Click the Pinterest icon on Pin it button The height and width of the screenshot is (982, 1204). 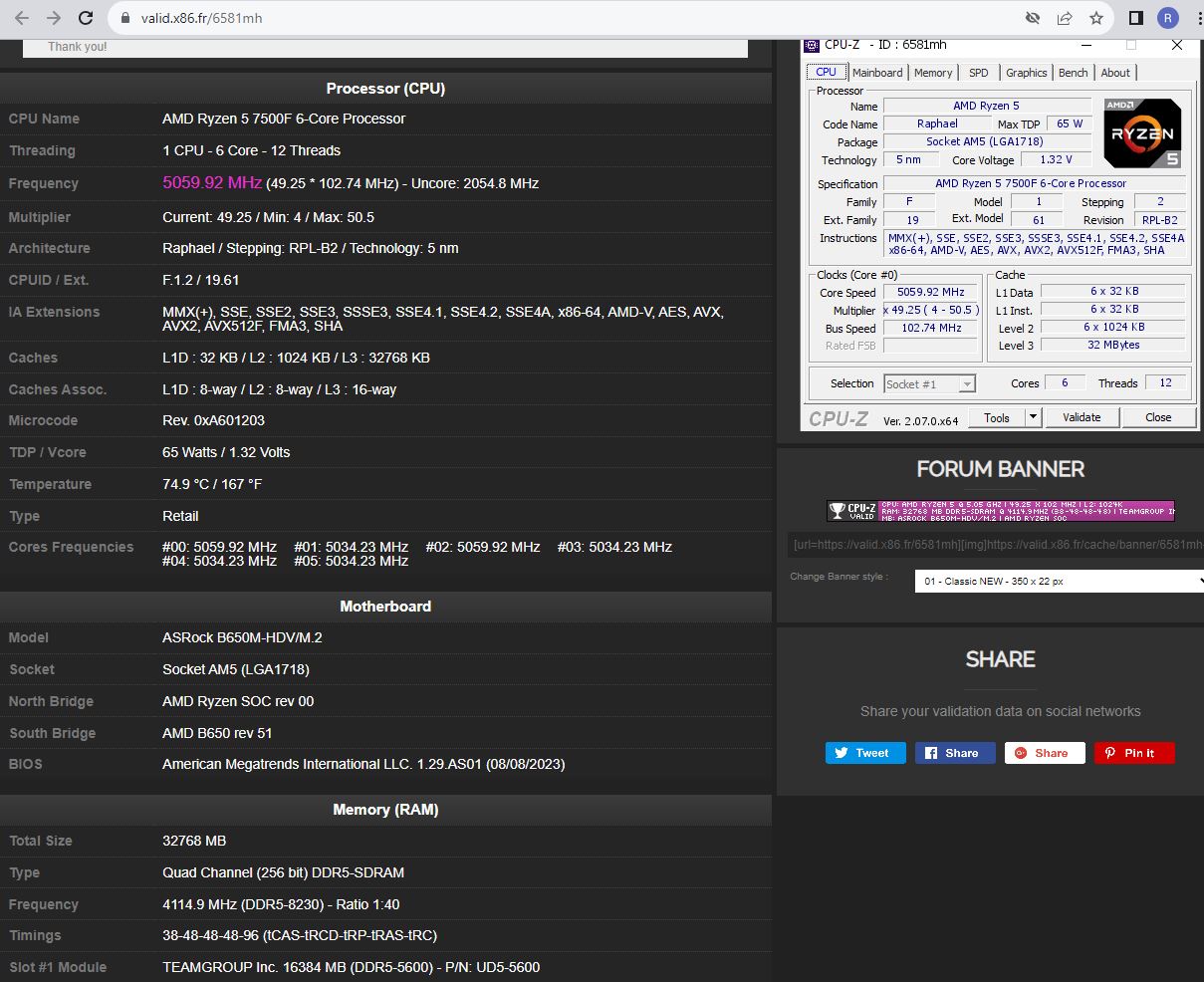(x=1109, y=753)
